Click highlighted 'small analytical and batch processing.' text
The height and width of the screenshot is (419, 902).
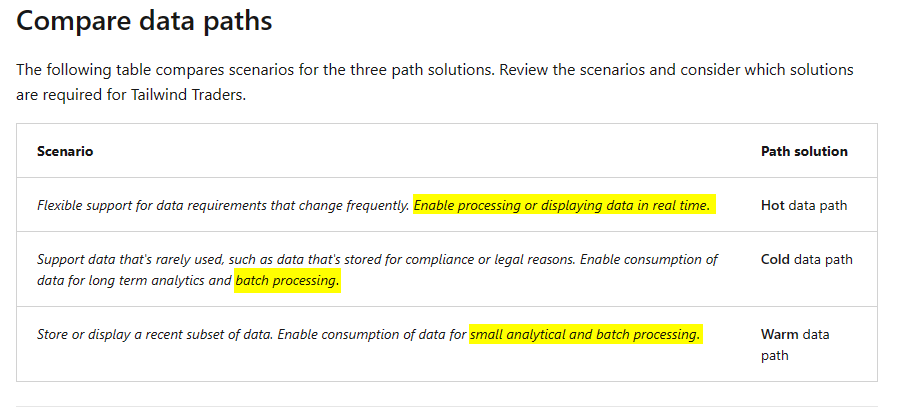pyautogui.click(x=586, y=334)
